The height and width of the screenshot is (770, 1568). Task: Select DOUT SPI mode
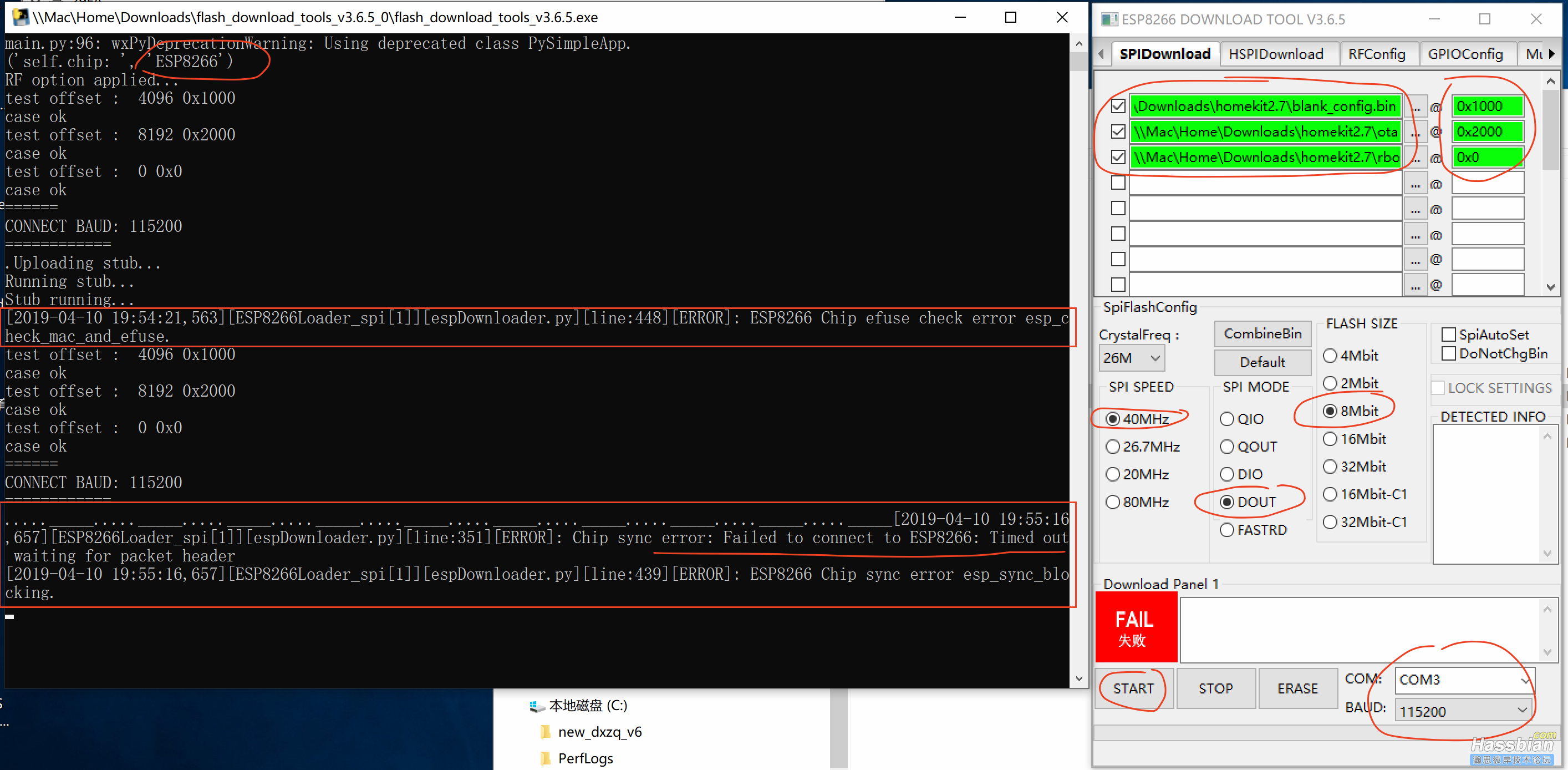tap(1248, 502)
